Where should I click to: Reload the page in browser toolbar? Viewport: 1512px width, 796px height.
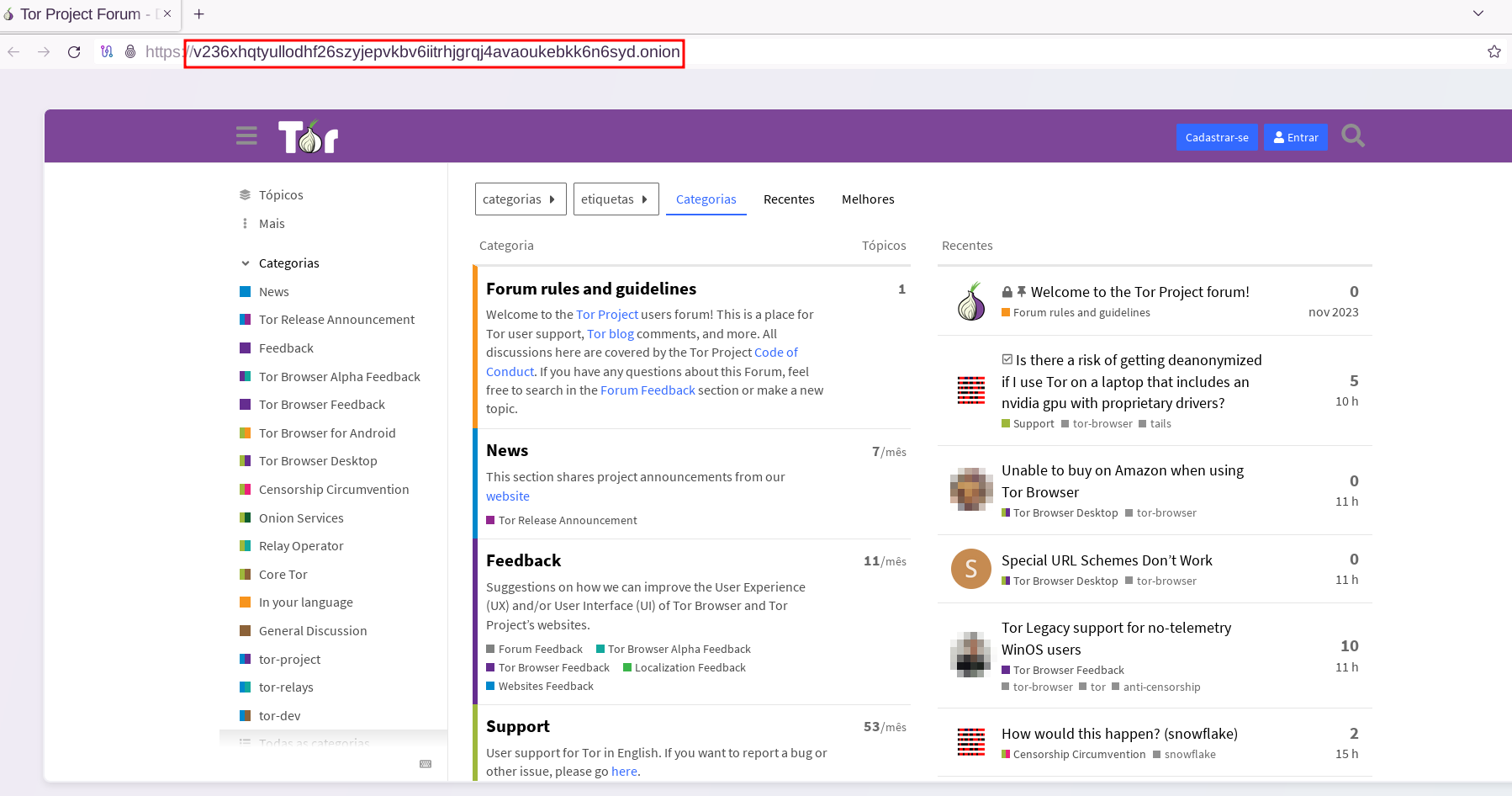pos(74,52)
